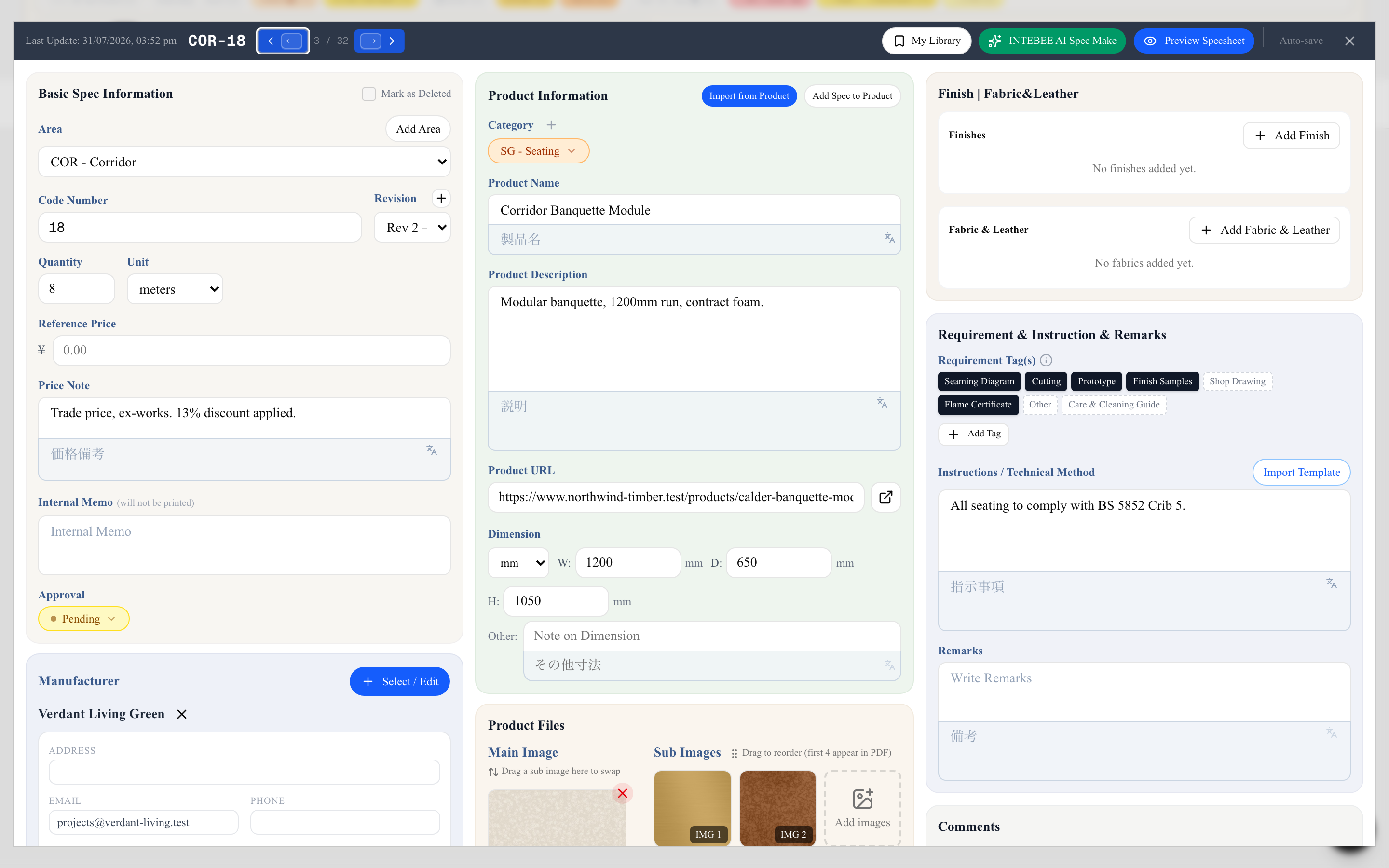Add a new revision with plus icon
1389x868 pixels.
pyautogui.click(x=441, y=199)
